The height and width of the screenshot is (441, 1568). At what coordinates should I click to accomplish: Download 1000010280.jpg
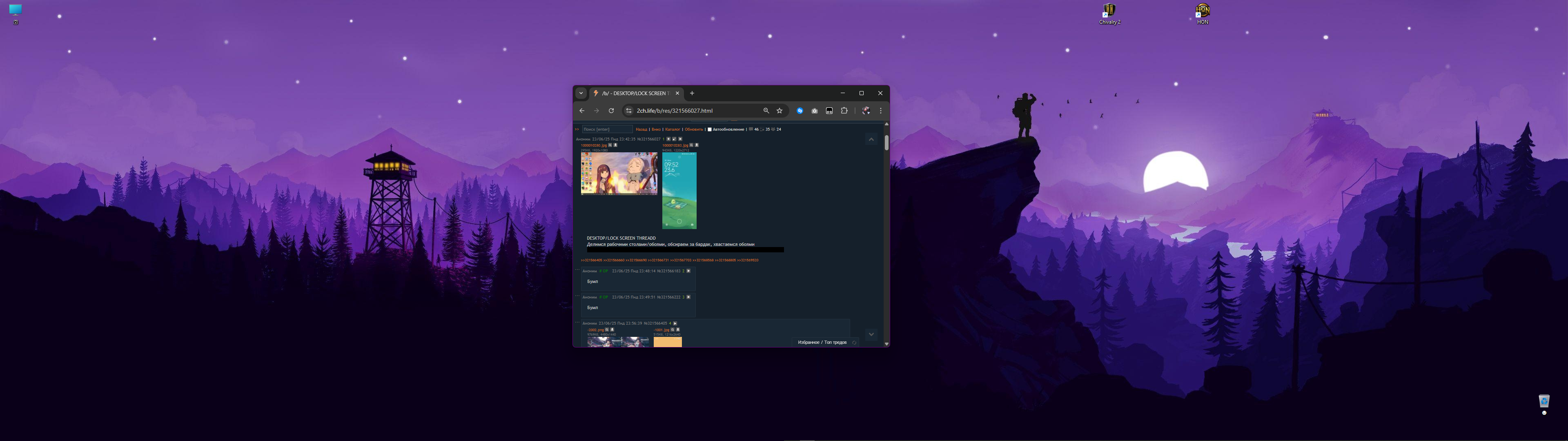click(x=615, y=145)
